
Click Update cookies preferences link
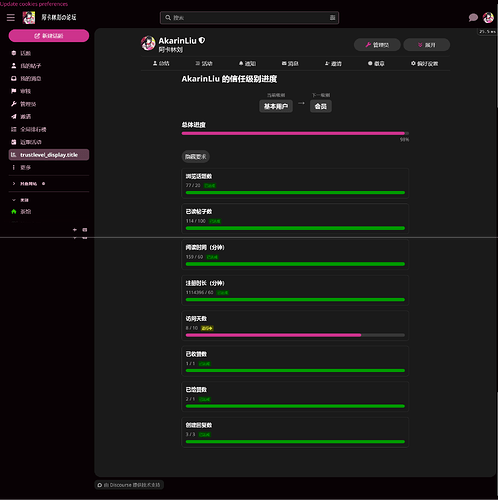pyautogui.click(x=34, y=4)
